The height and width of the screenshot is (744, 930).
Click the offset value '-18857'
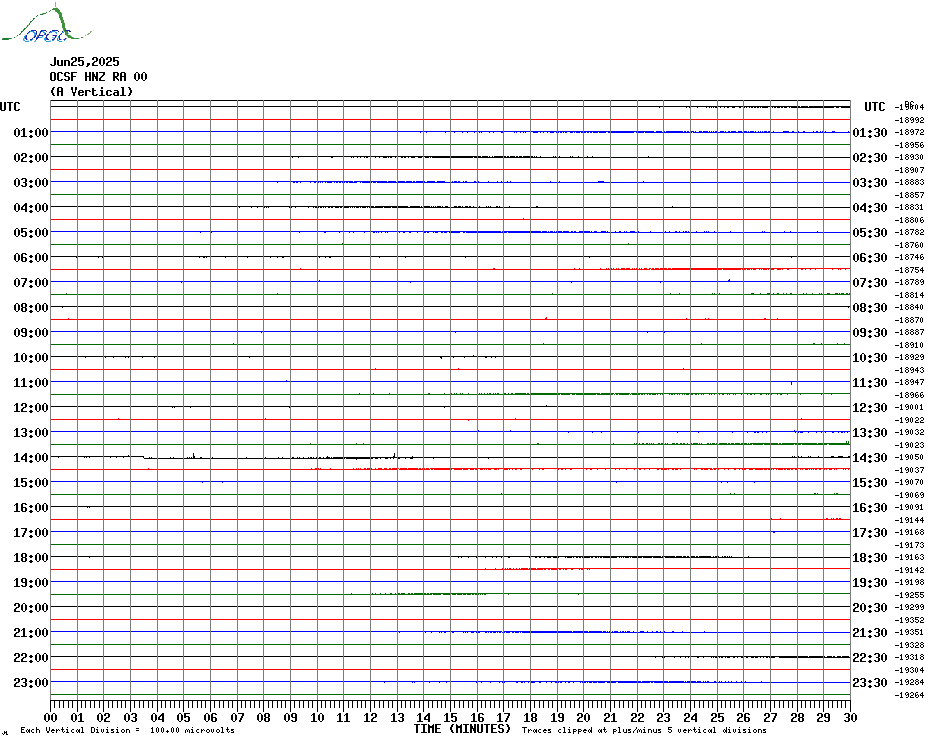(909, 195)
